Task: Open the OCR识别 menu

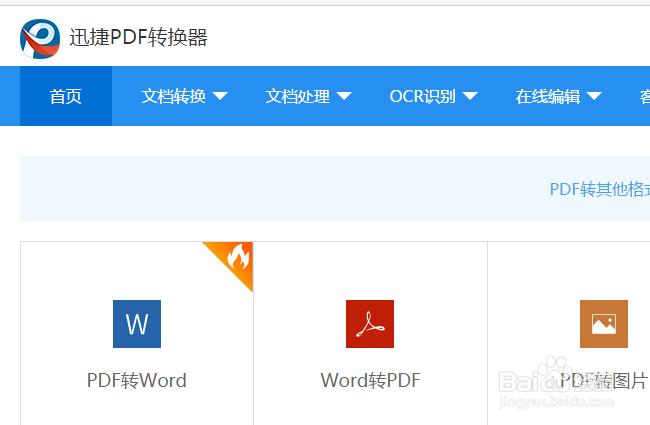Action: (422, 96)
